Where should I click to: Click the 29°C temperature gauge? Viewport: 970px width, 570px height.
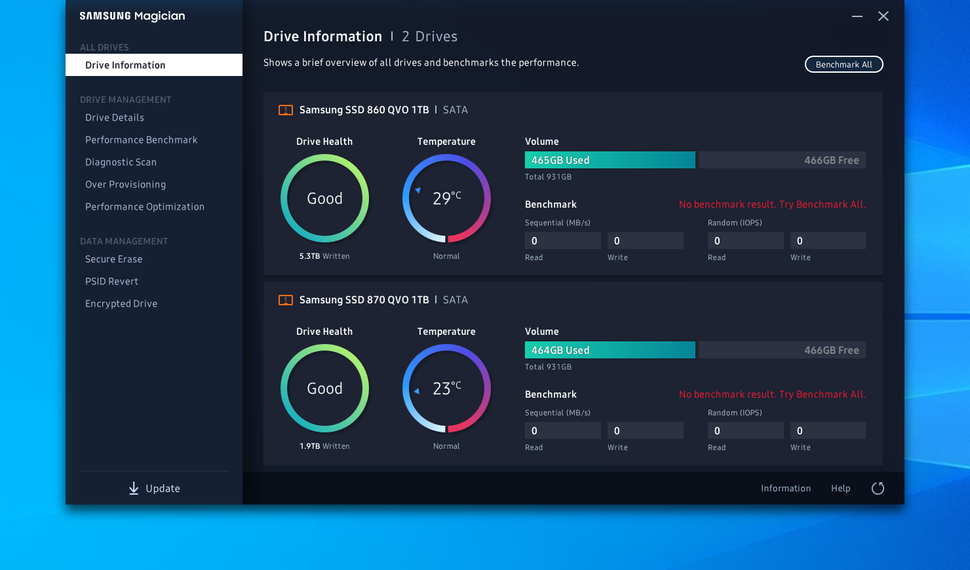(x=446, y=198)
